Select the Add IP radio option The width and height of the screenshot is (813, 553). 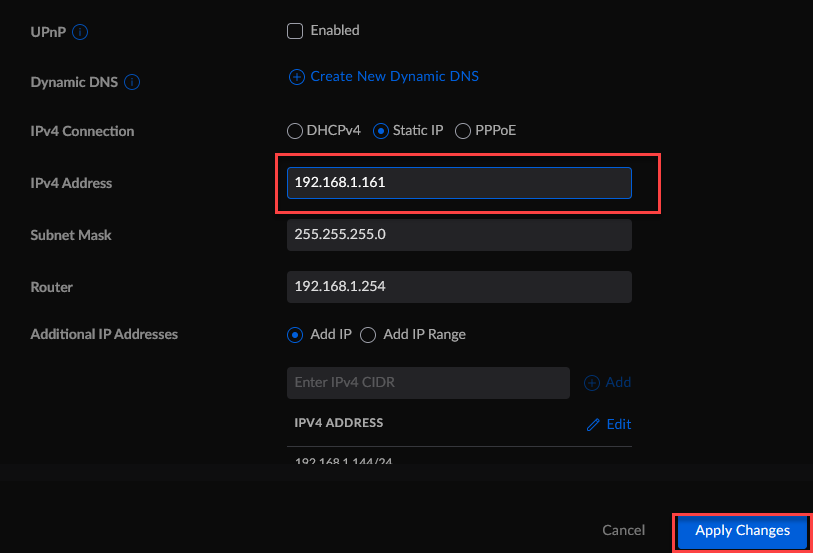(295, 335)
